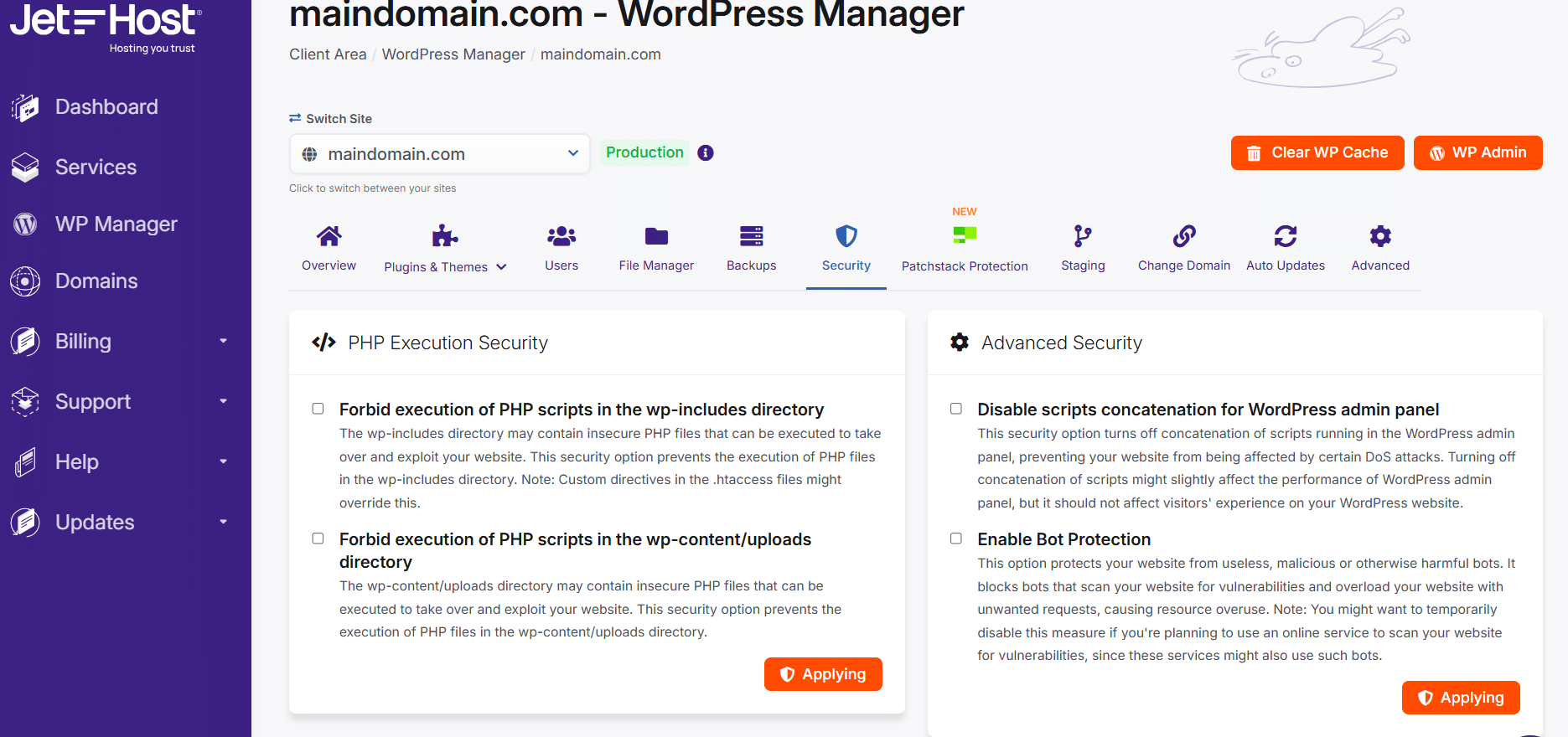Viewport: 1568px width, 737px height.
Task: Click the Production environment badge
Action: 644,152
